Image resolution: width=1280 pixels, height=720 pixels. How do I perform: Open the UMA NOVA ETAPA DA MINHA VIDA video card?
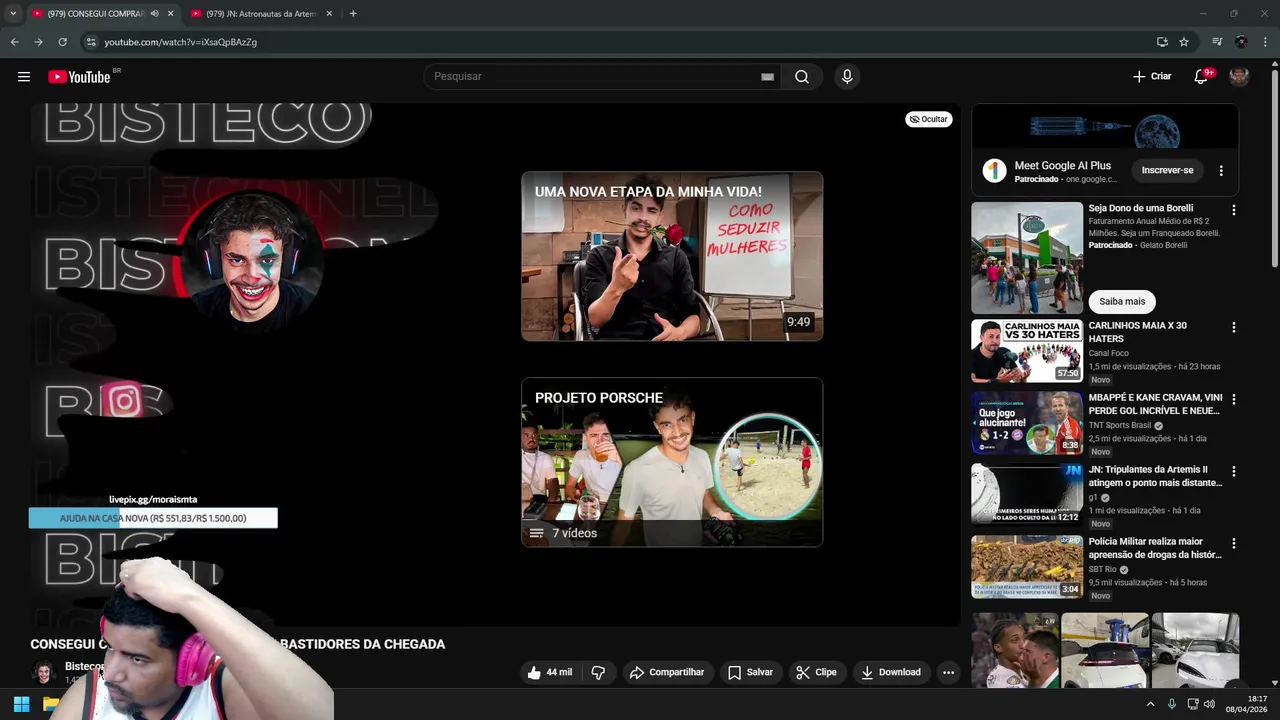click(672, 256)
